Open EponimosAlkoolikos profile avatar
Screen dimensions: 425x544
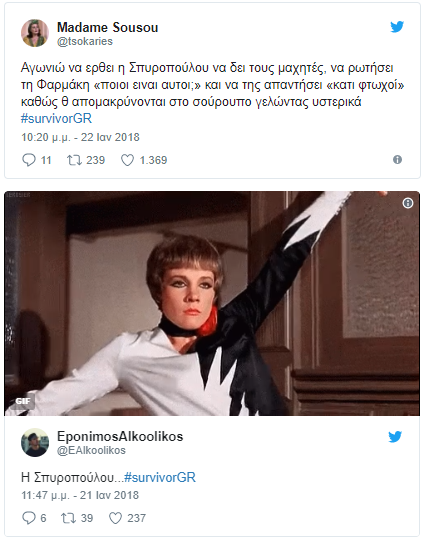click(35, 442)
